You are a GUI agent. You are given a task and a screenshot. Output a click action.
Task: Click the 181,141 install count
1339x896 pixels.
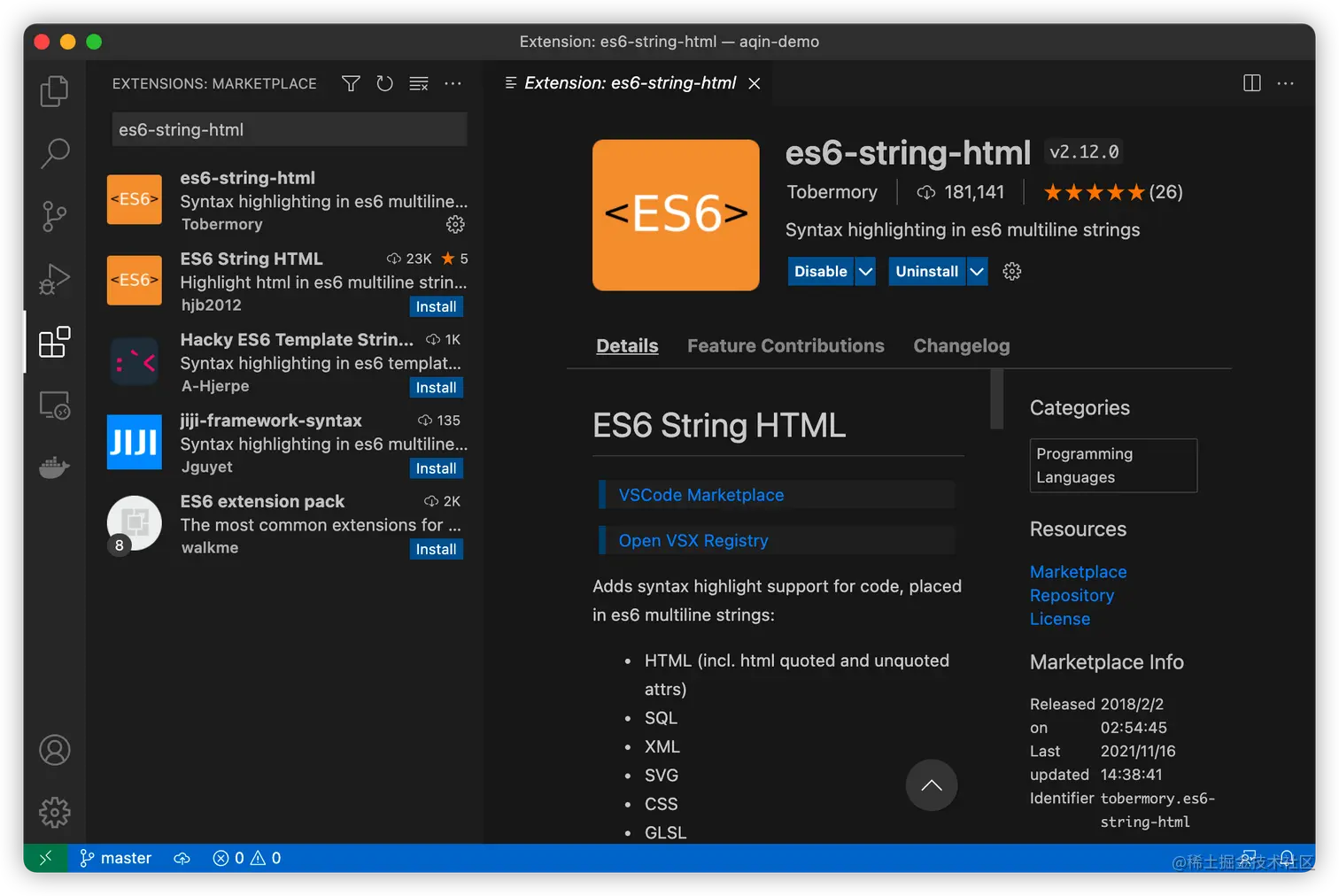pos(961,192)
